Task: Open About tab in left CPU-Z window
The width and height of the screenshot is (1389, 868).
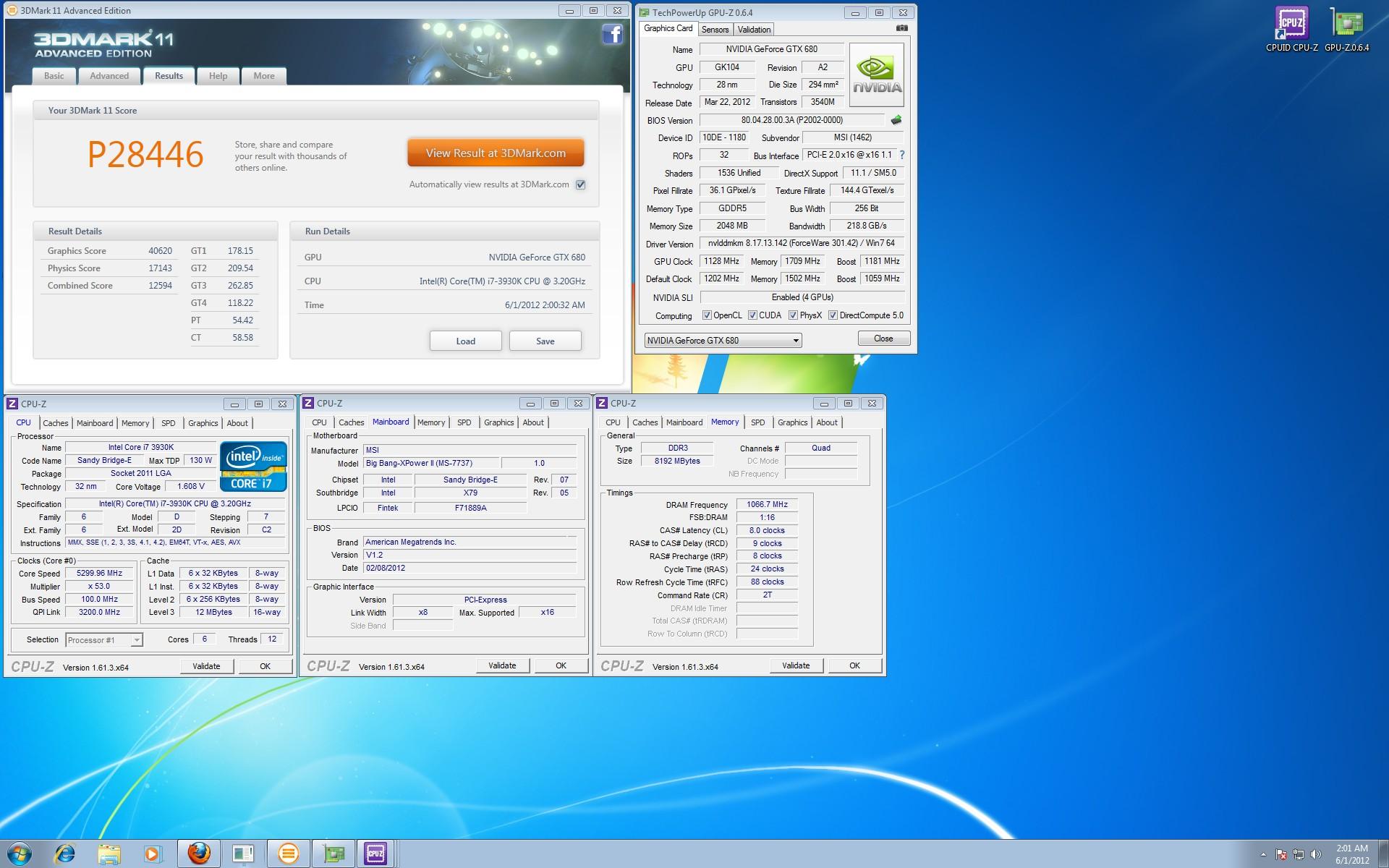Action: (x=237, y=423)
